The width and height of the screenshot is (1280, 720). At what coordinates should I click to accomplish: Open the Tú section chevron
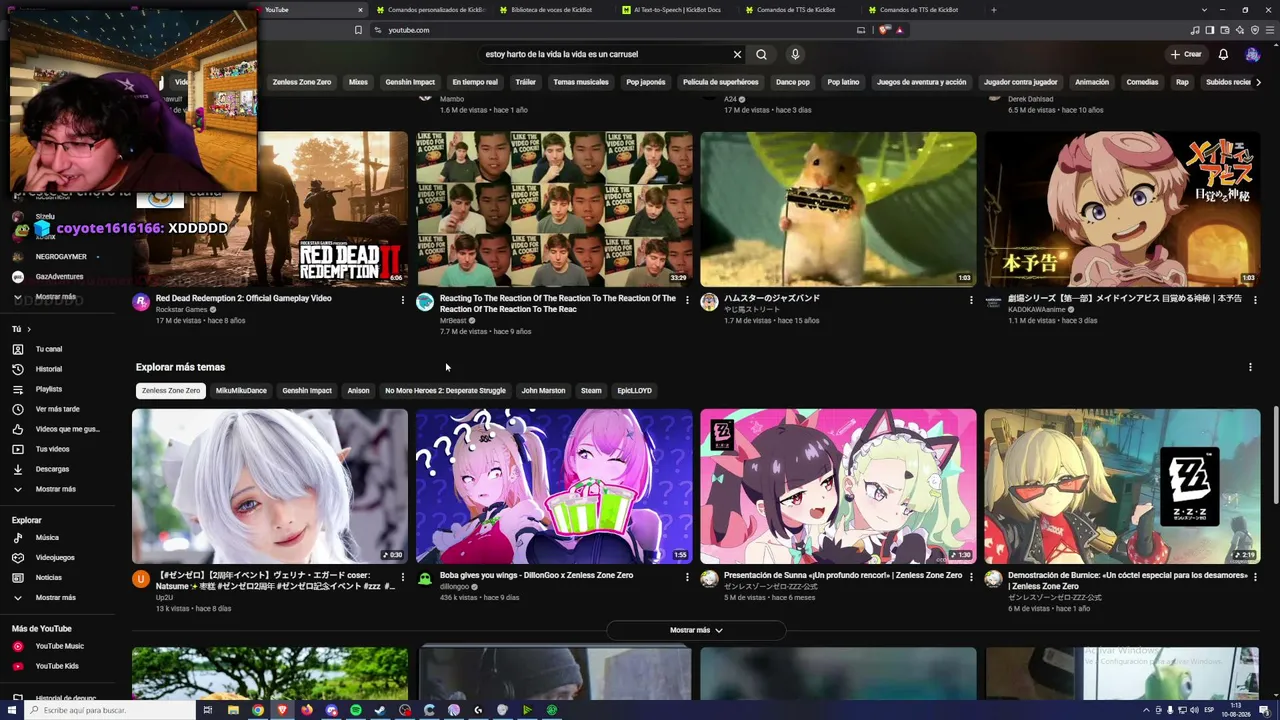pos(29,329)
